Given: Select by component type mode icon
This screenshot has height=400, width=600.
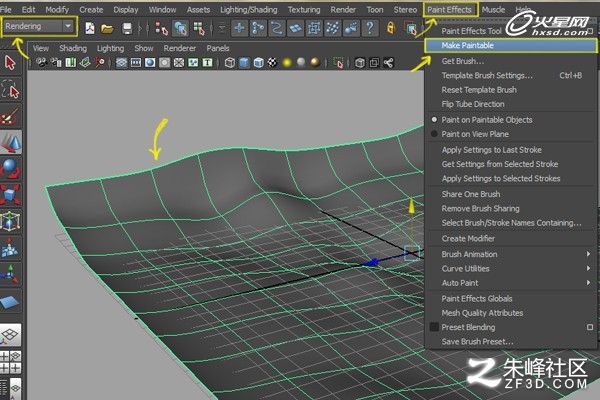Looking at the screenshot, I should coord(199,28).
